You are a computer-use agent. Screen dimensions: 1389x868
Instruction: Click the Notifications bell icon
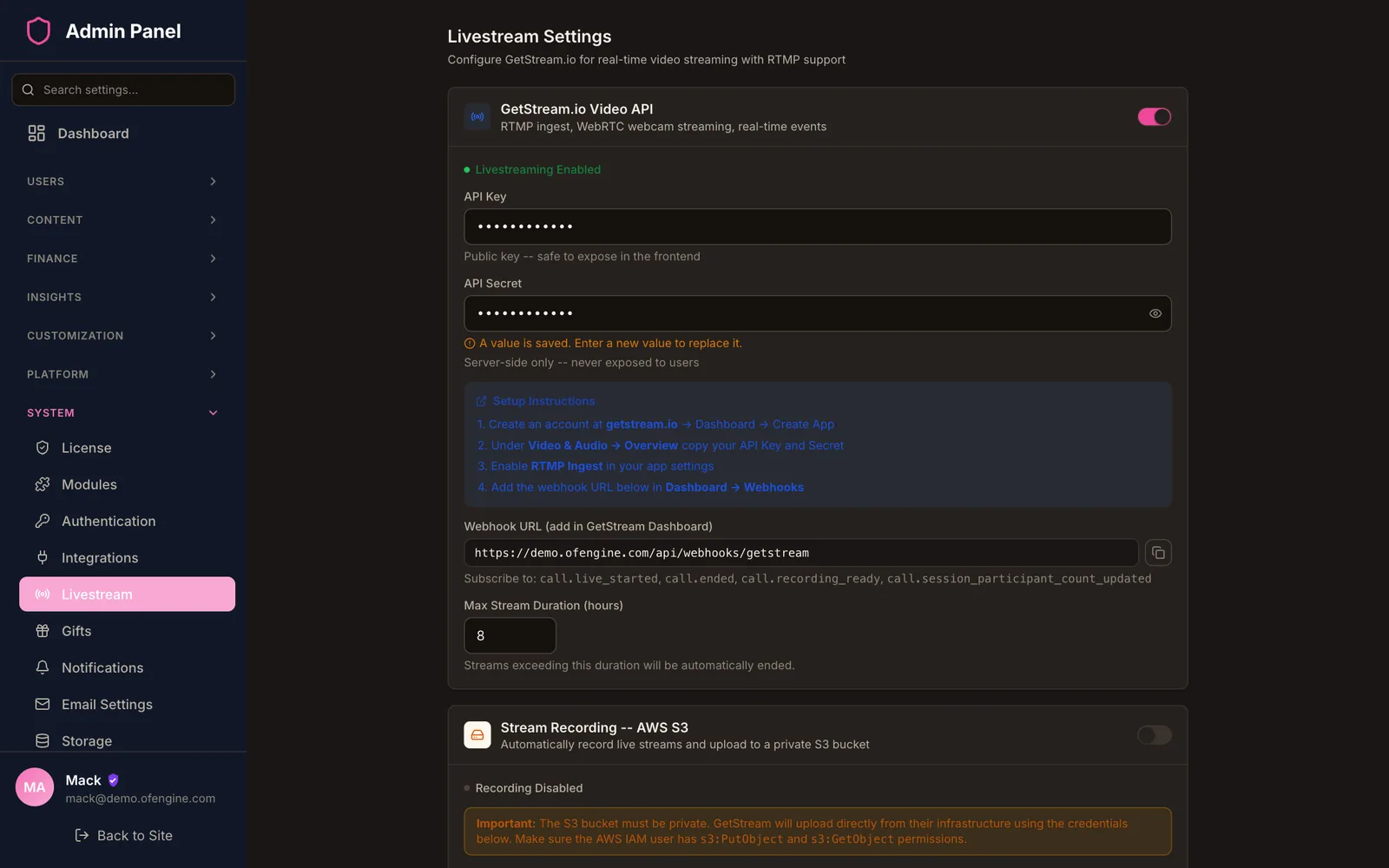(x=43, y=667)
